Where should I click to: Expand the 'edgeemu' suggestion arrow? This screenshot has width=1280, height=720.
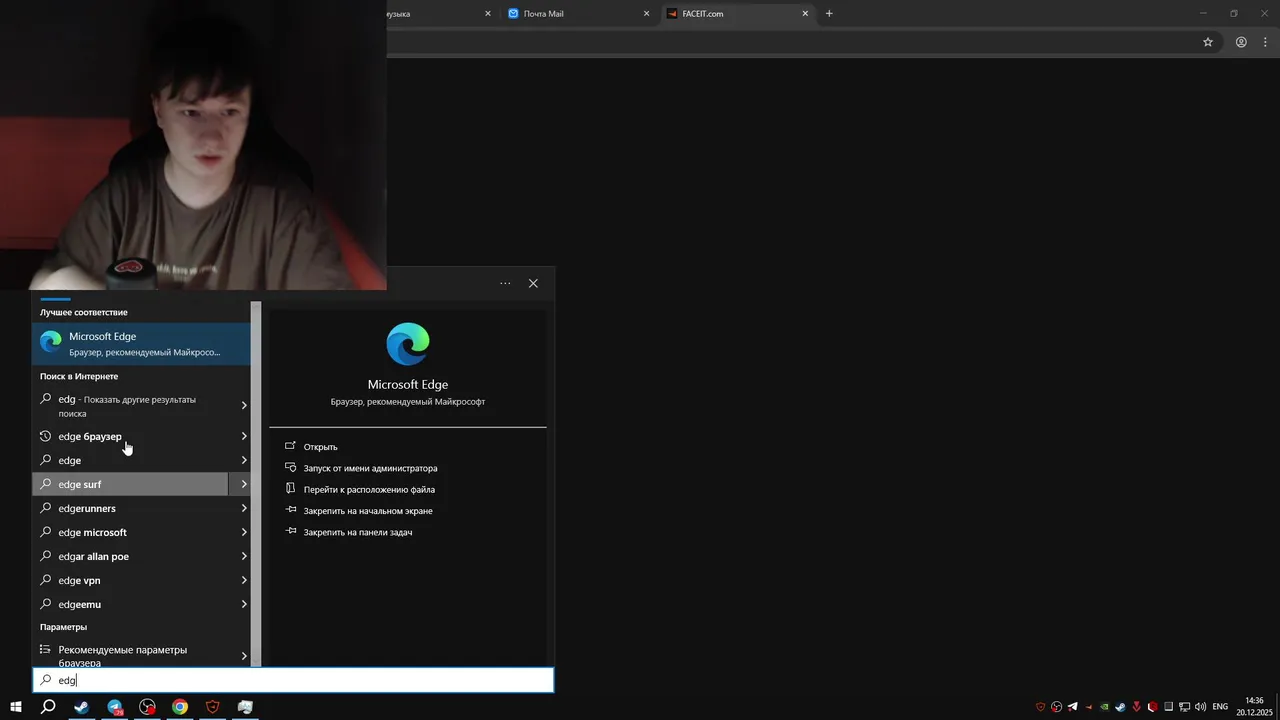coord(244,604)
